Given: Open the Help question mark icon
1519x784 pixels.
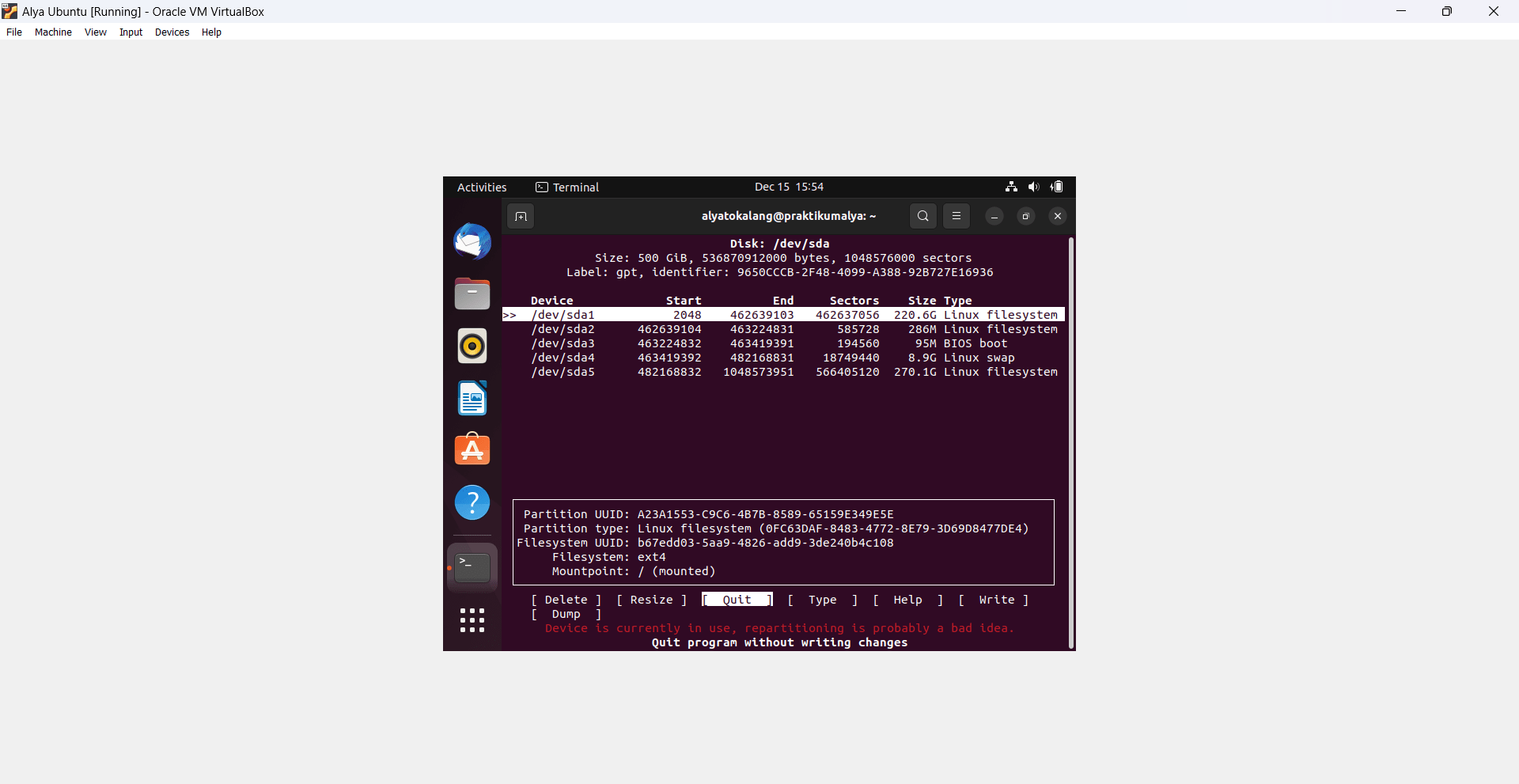Looking at the screenshot, I should 472,502.
